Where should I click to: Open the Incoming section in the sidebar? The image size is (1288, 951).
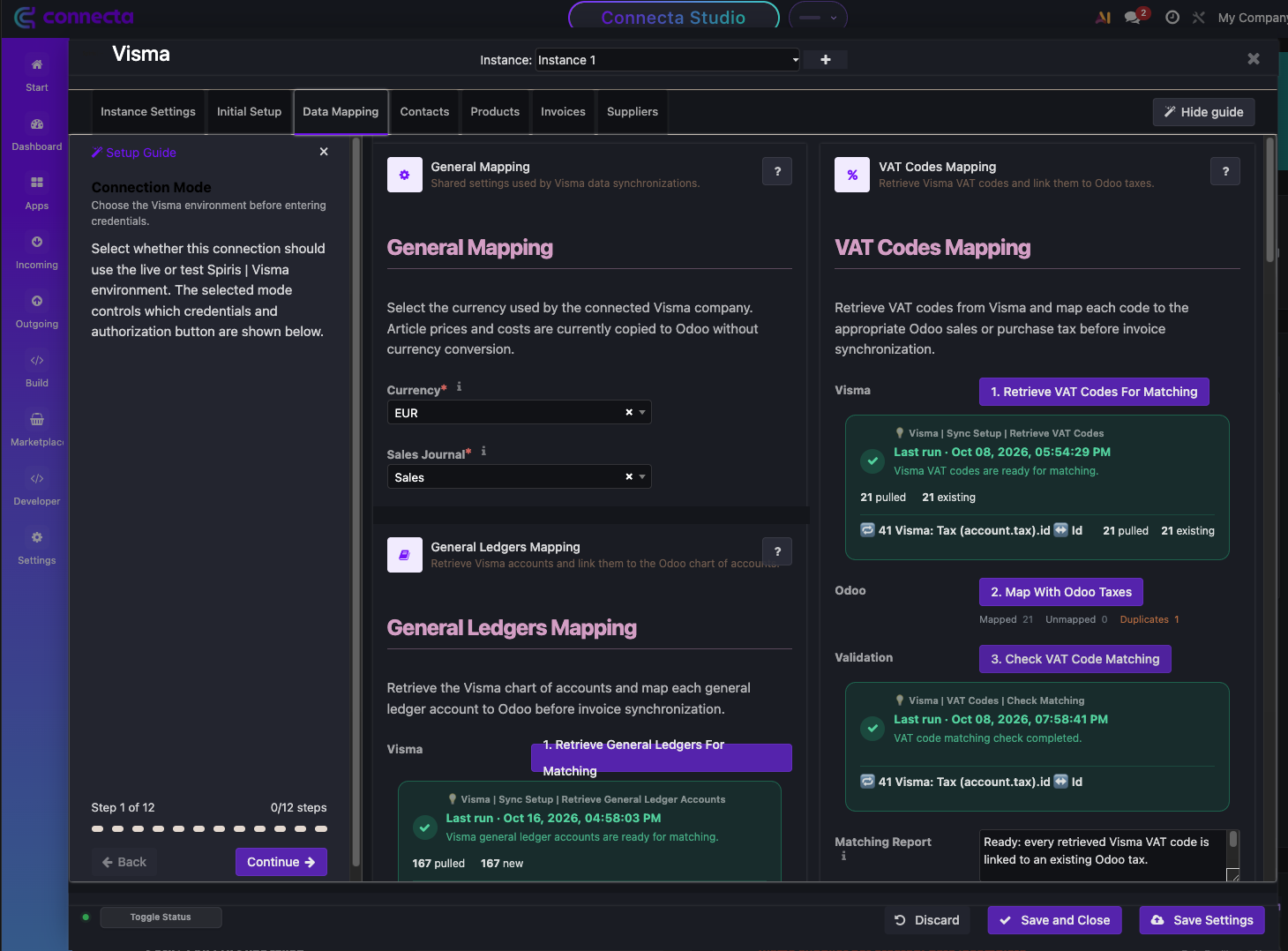point(36,252)
